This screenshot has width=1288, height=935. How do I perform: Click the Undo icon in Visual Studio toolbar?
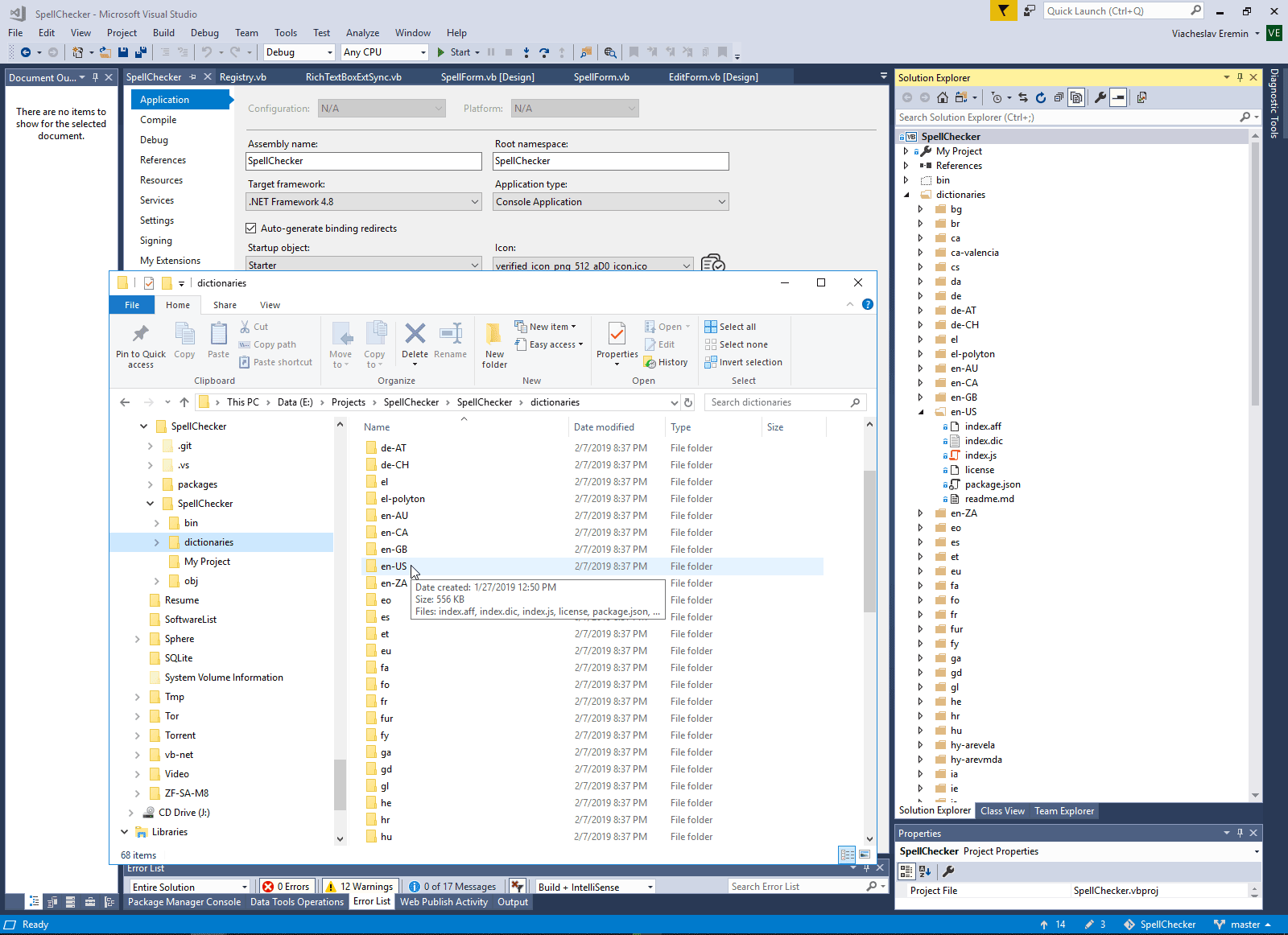click(x=207, y=52)
